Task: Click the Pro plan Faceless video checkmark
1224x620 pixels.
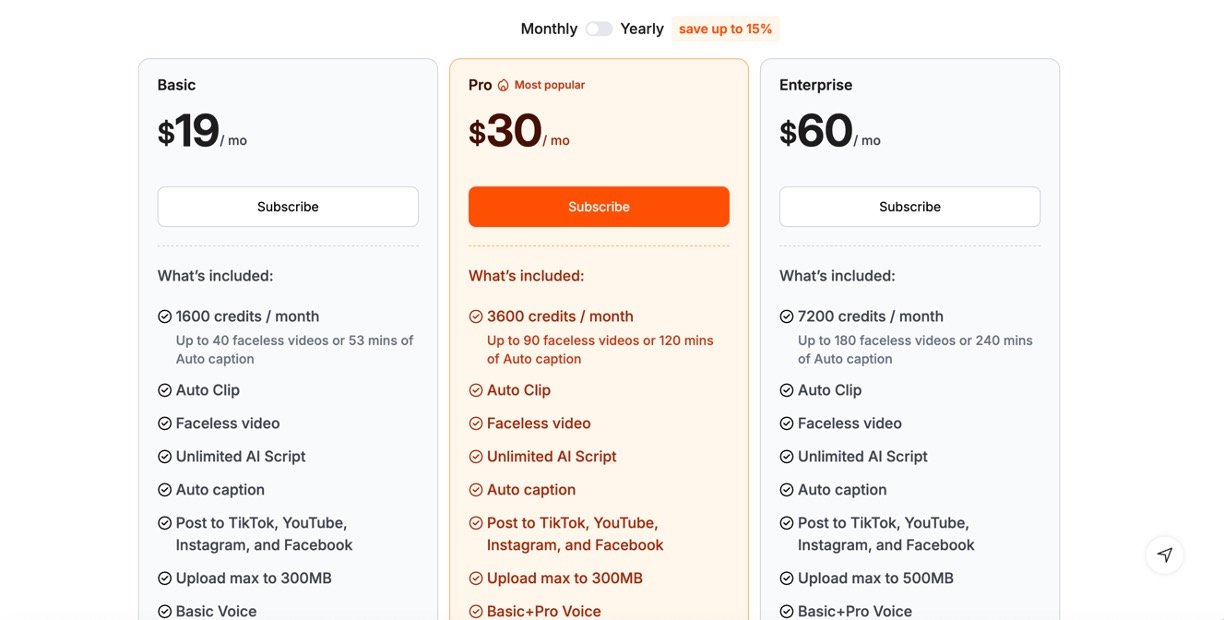Action: (x=476, y=423)
